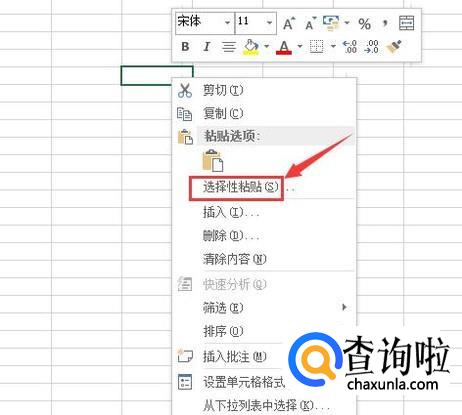Viewport: 462px width, 415px height.
Task: Apply the yellow fill color bucket
Action: pyautogui.click(x=252, y=47)
